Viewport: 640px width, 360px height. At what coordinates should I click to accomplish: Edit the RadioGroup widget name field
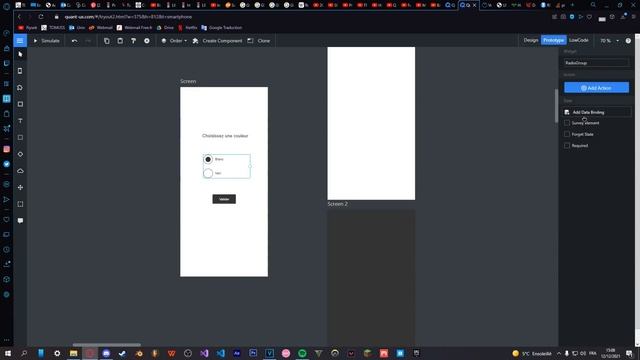[596, 63]
